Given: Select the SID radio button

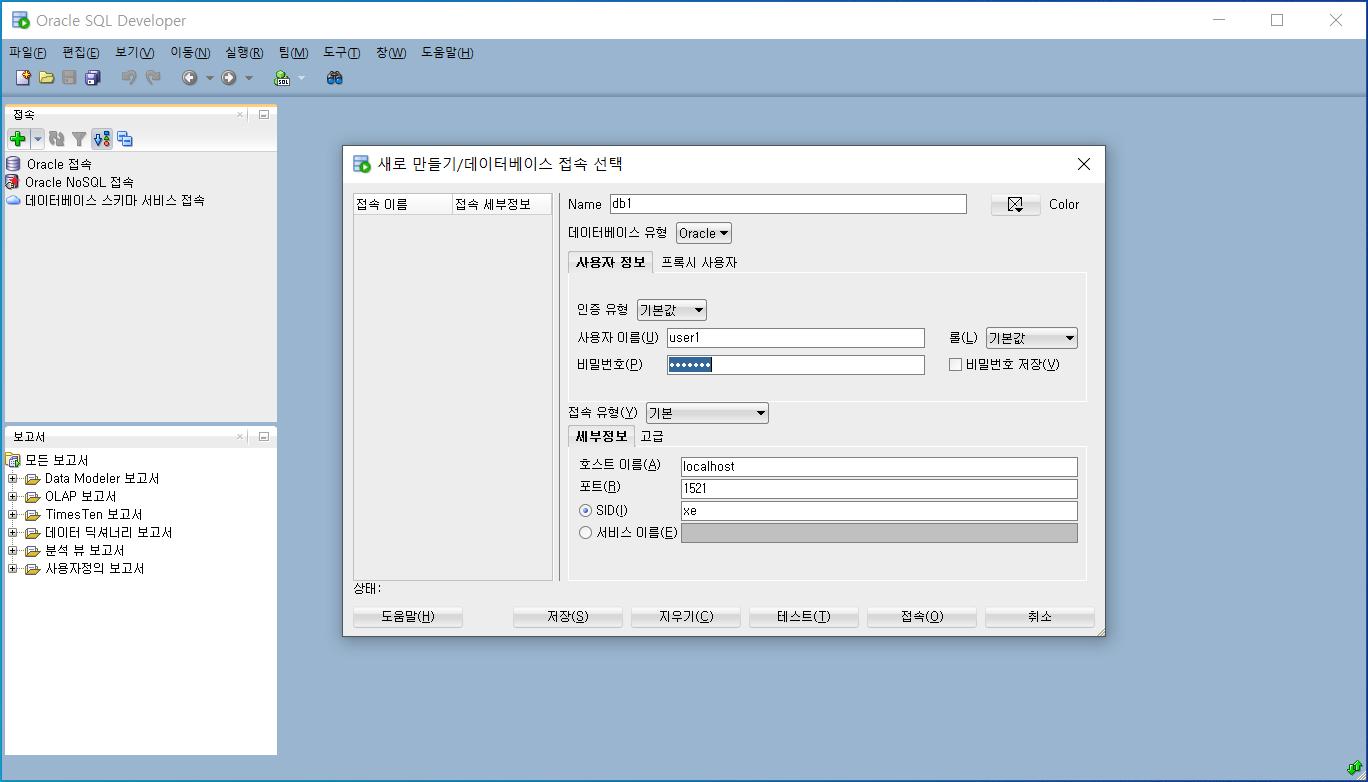Looking at the screenshot, I should [586, 511].
